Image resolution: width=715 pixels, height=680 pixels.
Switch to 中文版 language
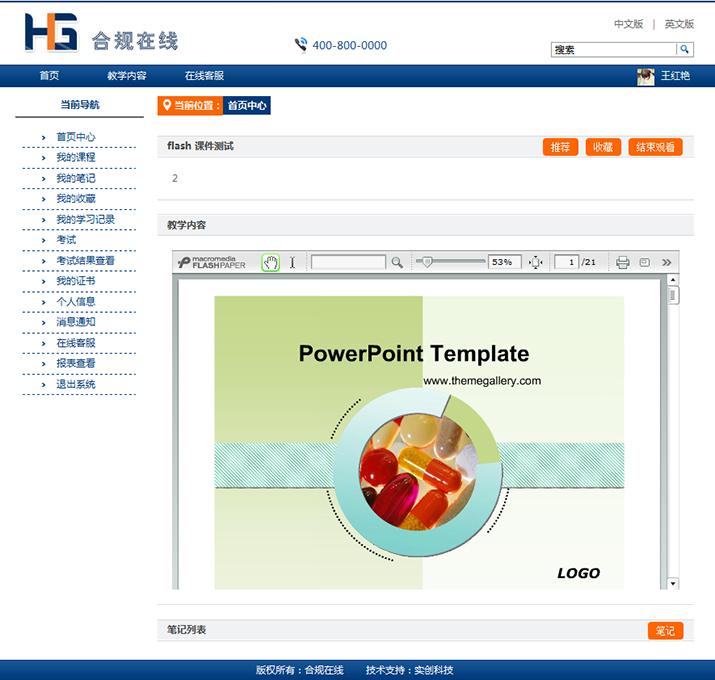pos(628,24)
